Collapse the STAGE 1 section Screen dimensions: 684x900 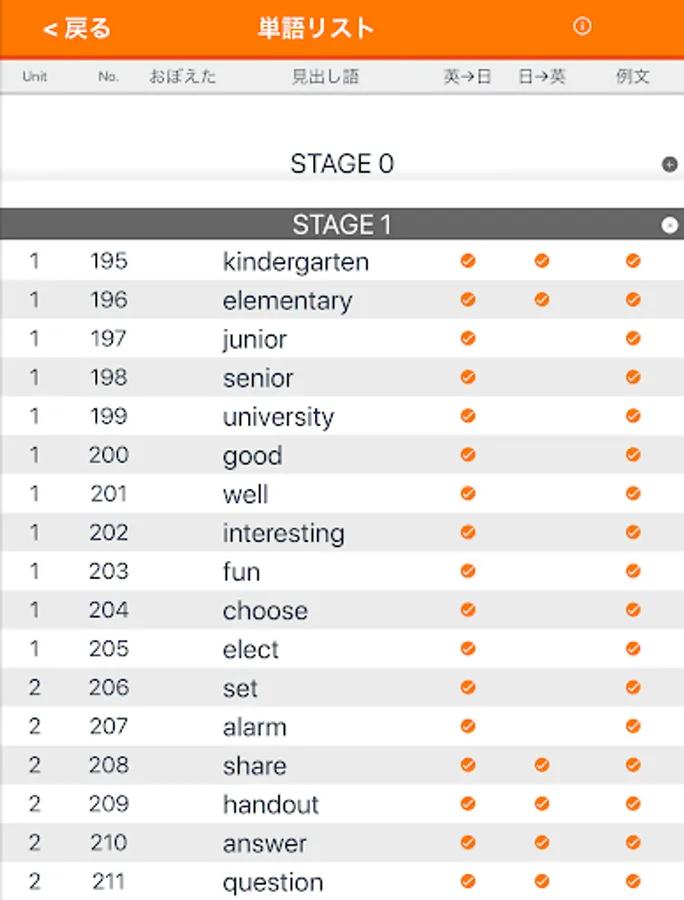click(x=670, y=225)
